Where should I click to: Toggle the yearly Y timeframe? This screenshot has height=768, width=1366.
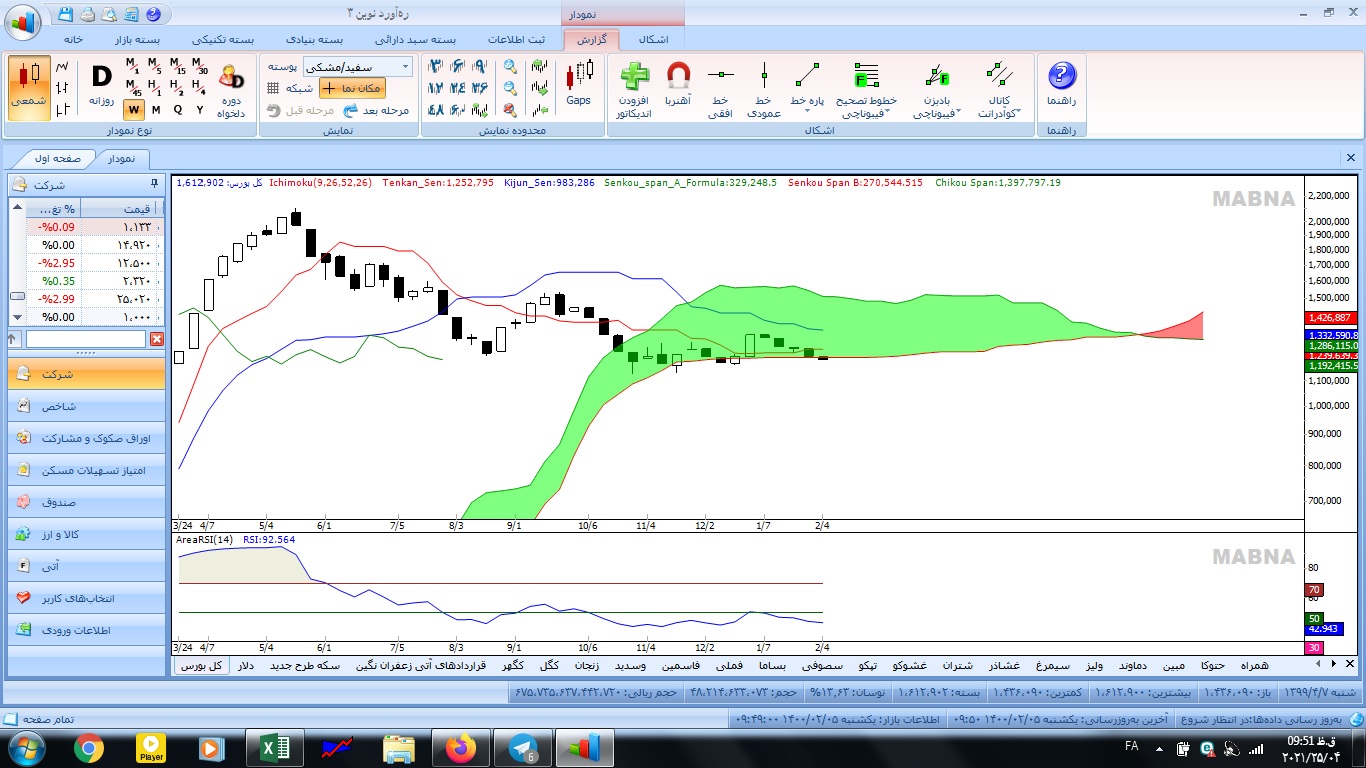200,109
